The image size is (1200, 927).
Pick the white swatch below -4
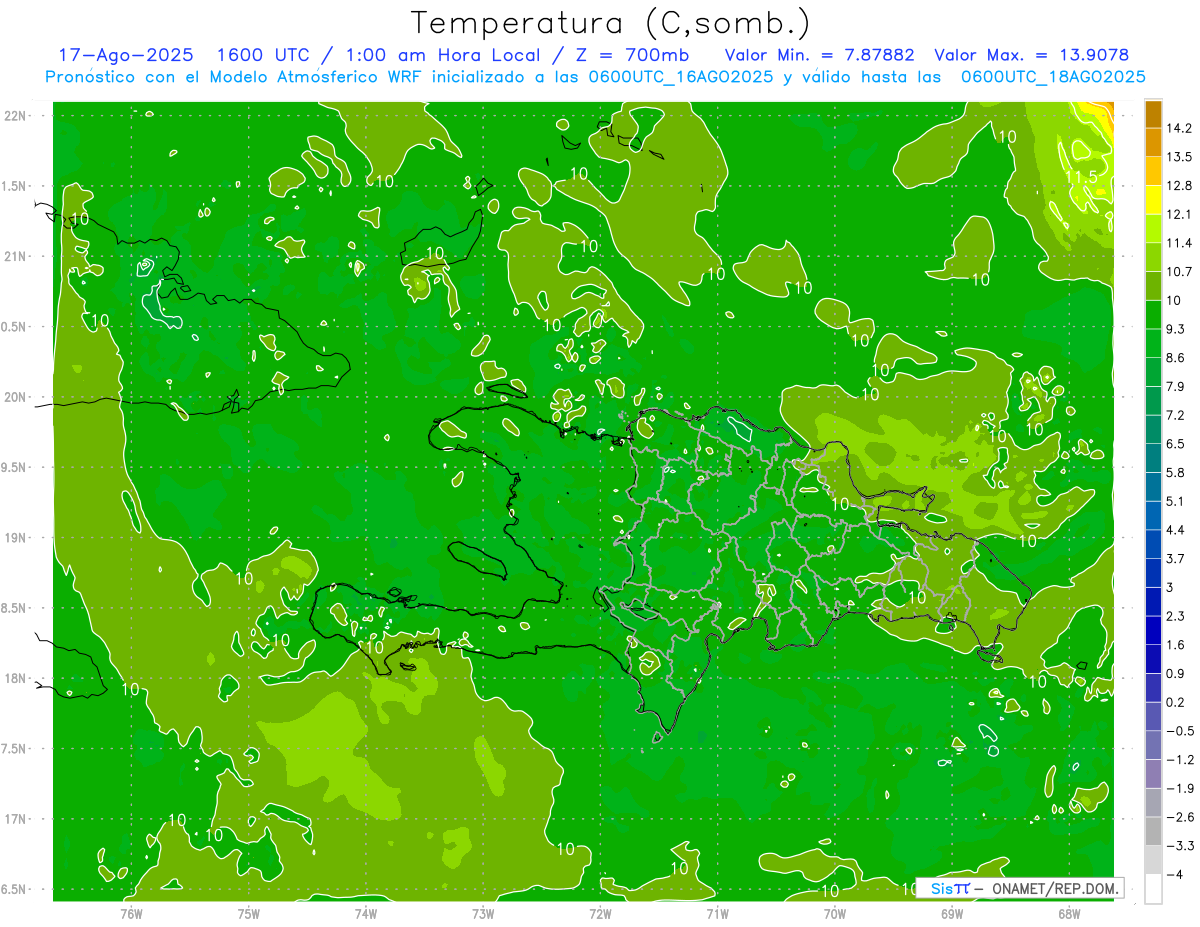click(x=1153, y=888)
